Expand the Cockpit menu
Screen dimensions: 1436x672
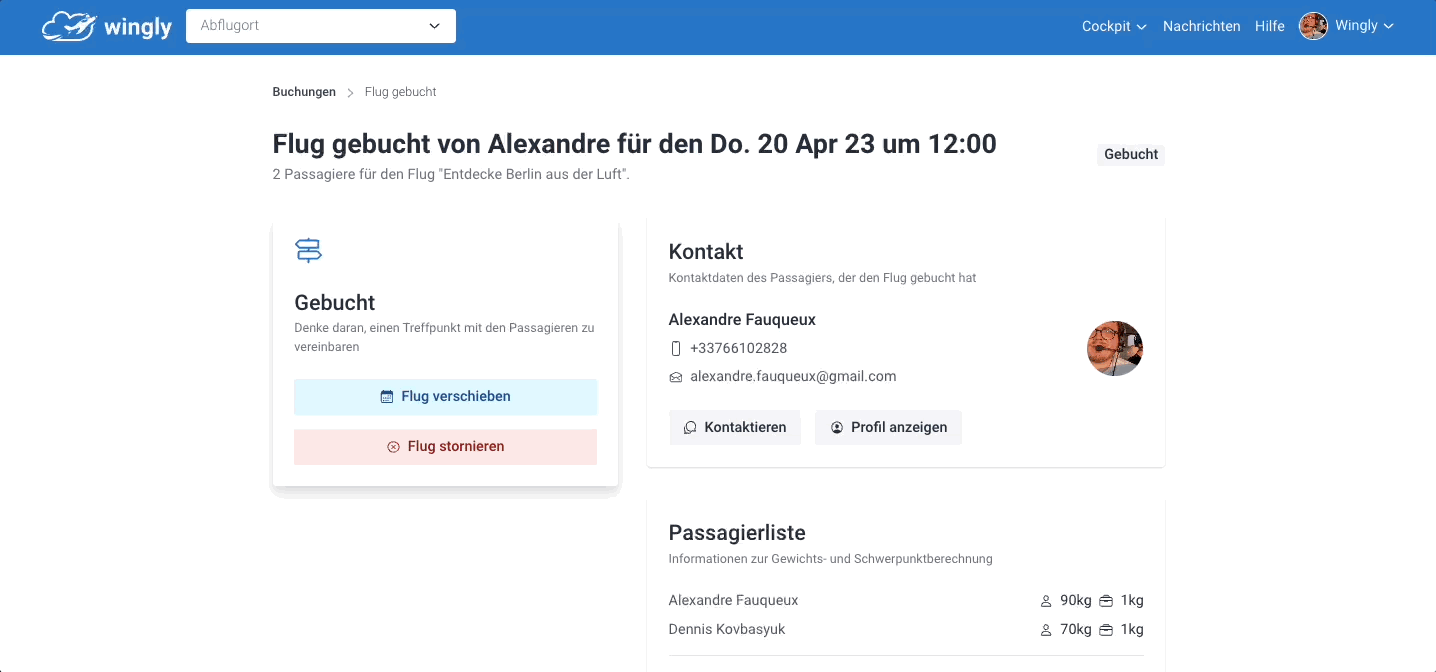click(x=1114, y=26)
